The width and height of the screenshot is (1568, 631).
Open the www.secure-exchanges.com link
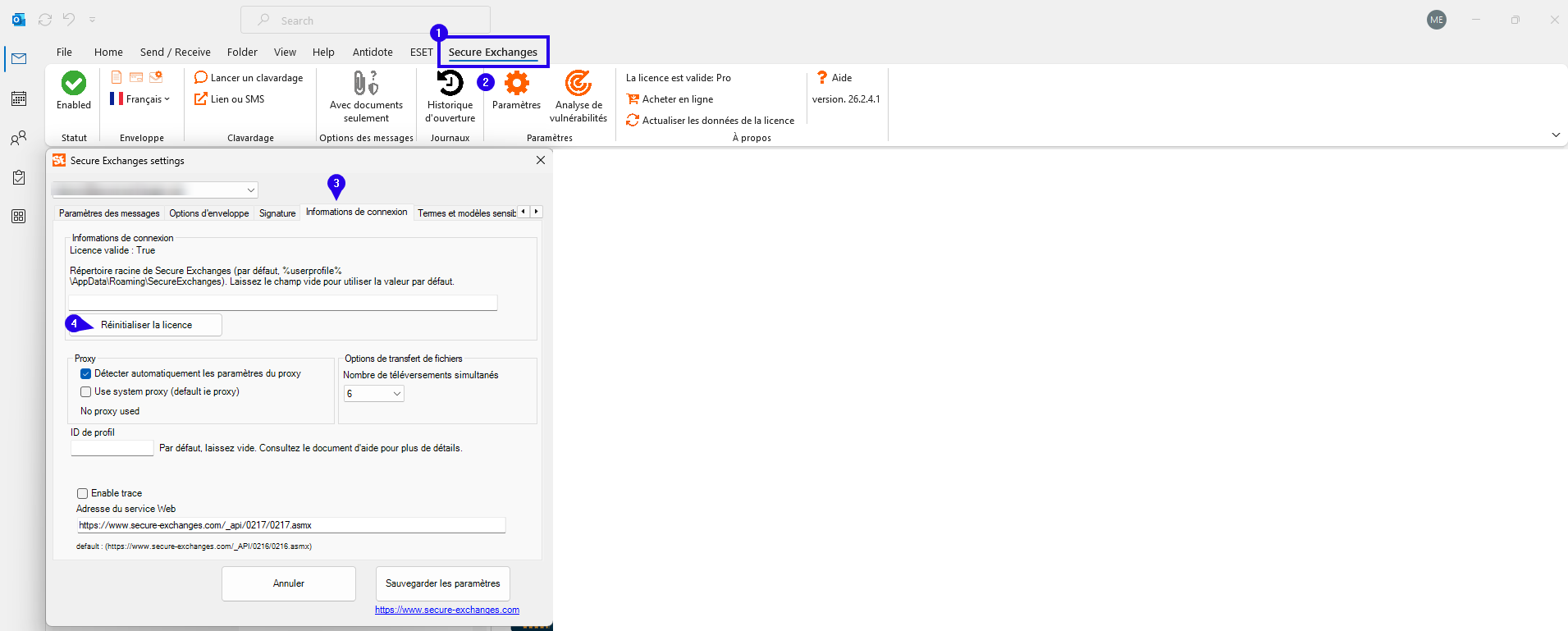(447, 610)
